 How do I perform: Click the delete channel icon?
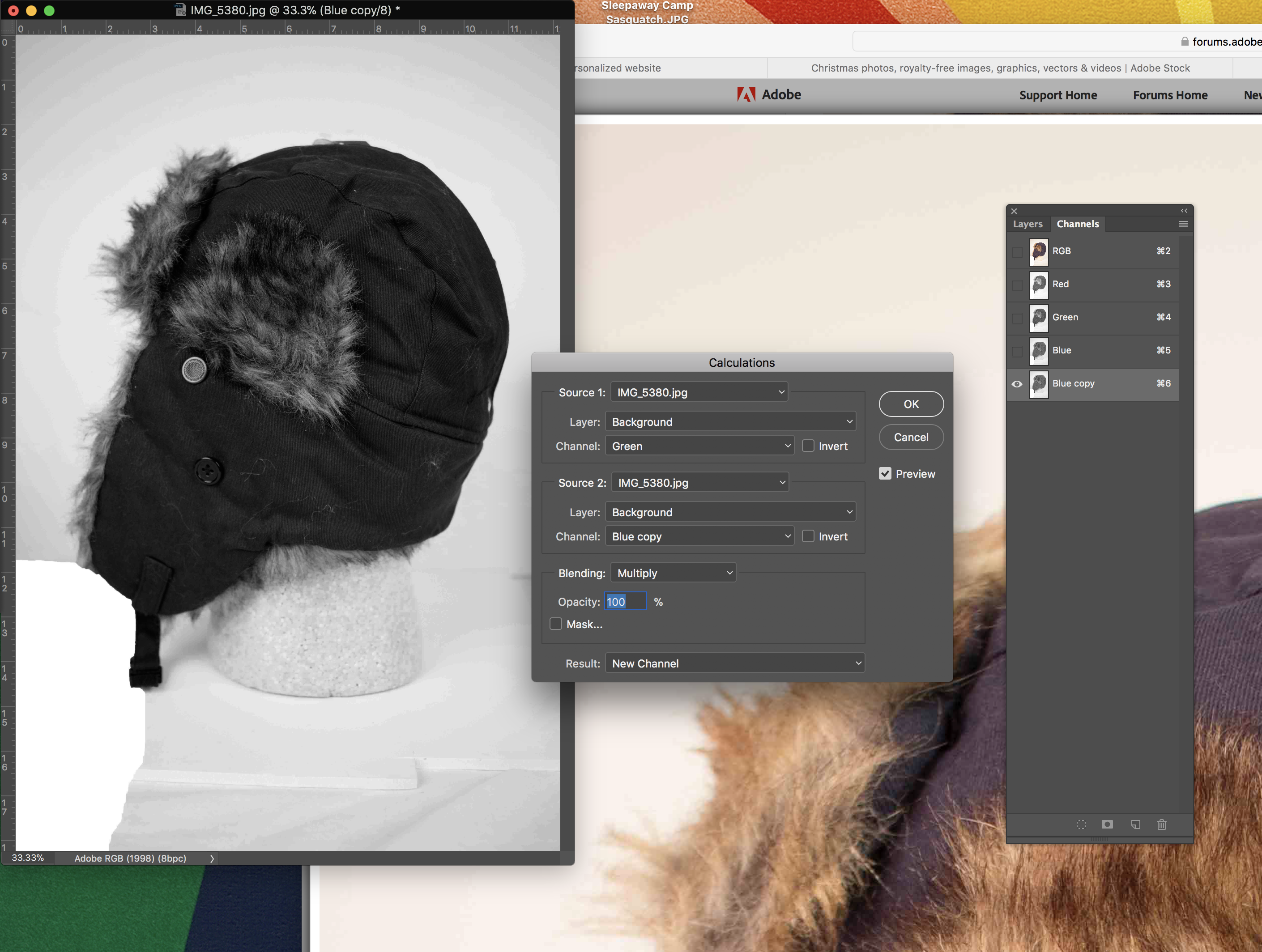(1162, 824)
